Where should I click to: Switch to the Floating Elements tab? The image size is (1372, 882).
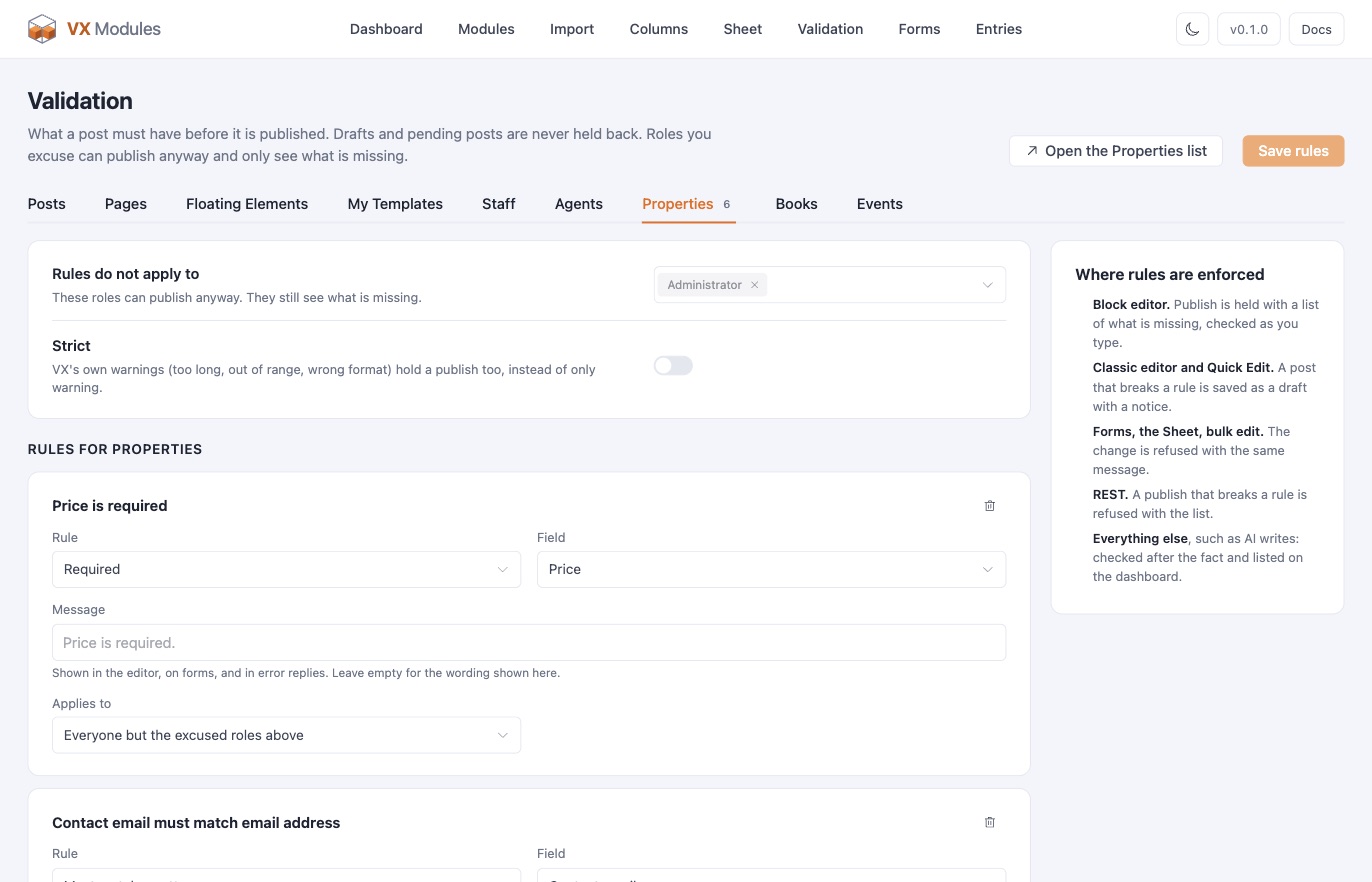click(x=247, y=204)
